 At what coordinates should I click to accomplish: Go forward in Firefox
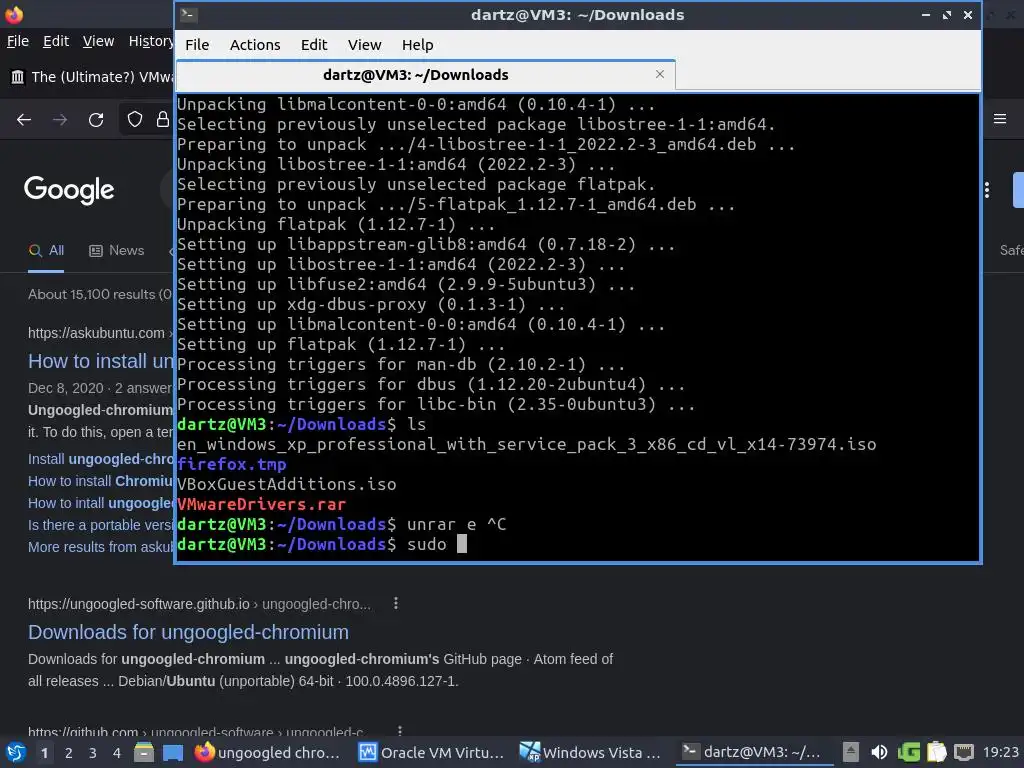click(60, 120)
